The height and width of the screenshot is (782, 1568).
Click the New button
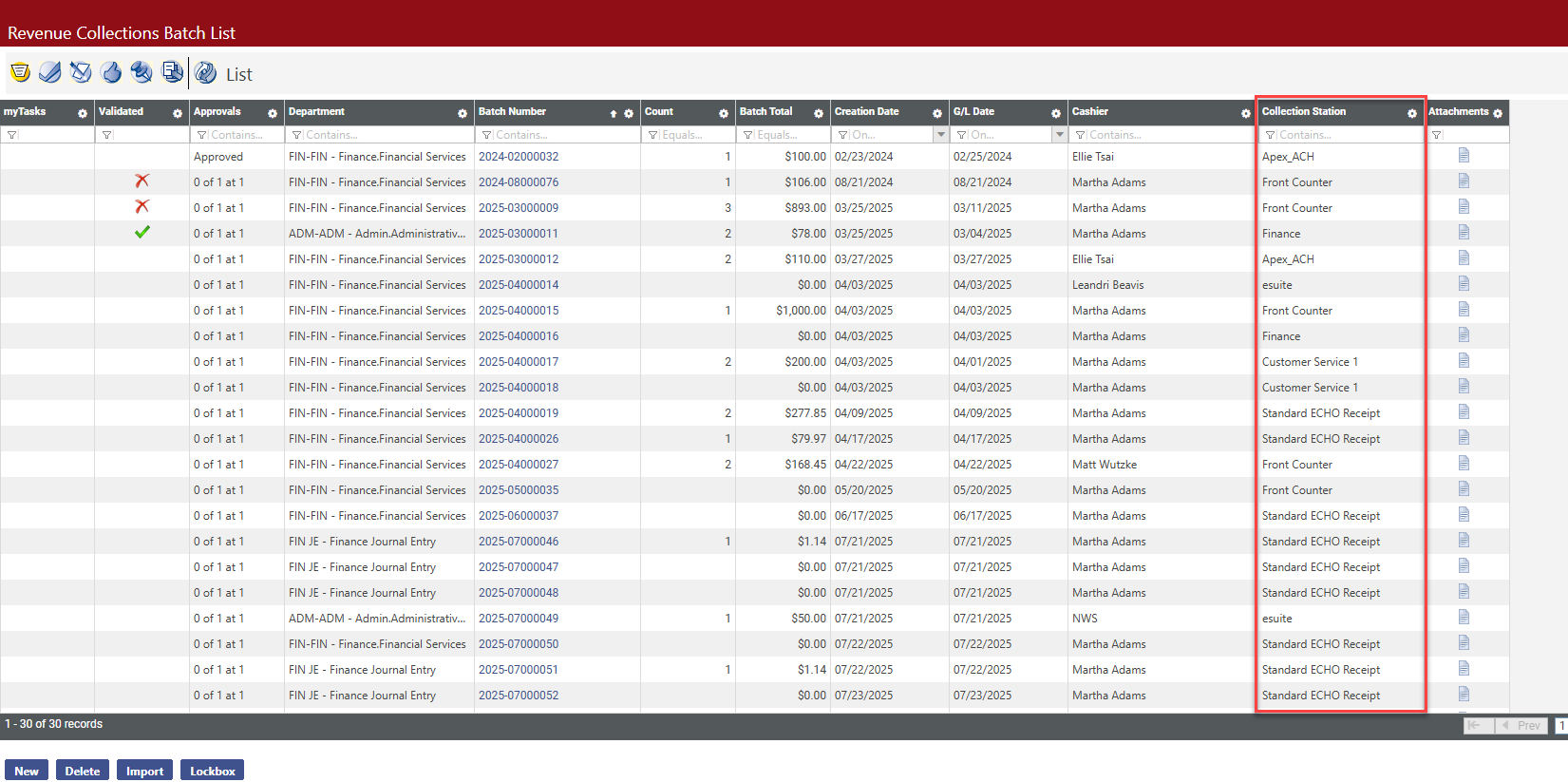27,771
